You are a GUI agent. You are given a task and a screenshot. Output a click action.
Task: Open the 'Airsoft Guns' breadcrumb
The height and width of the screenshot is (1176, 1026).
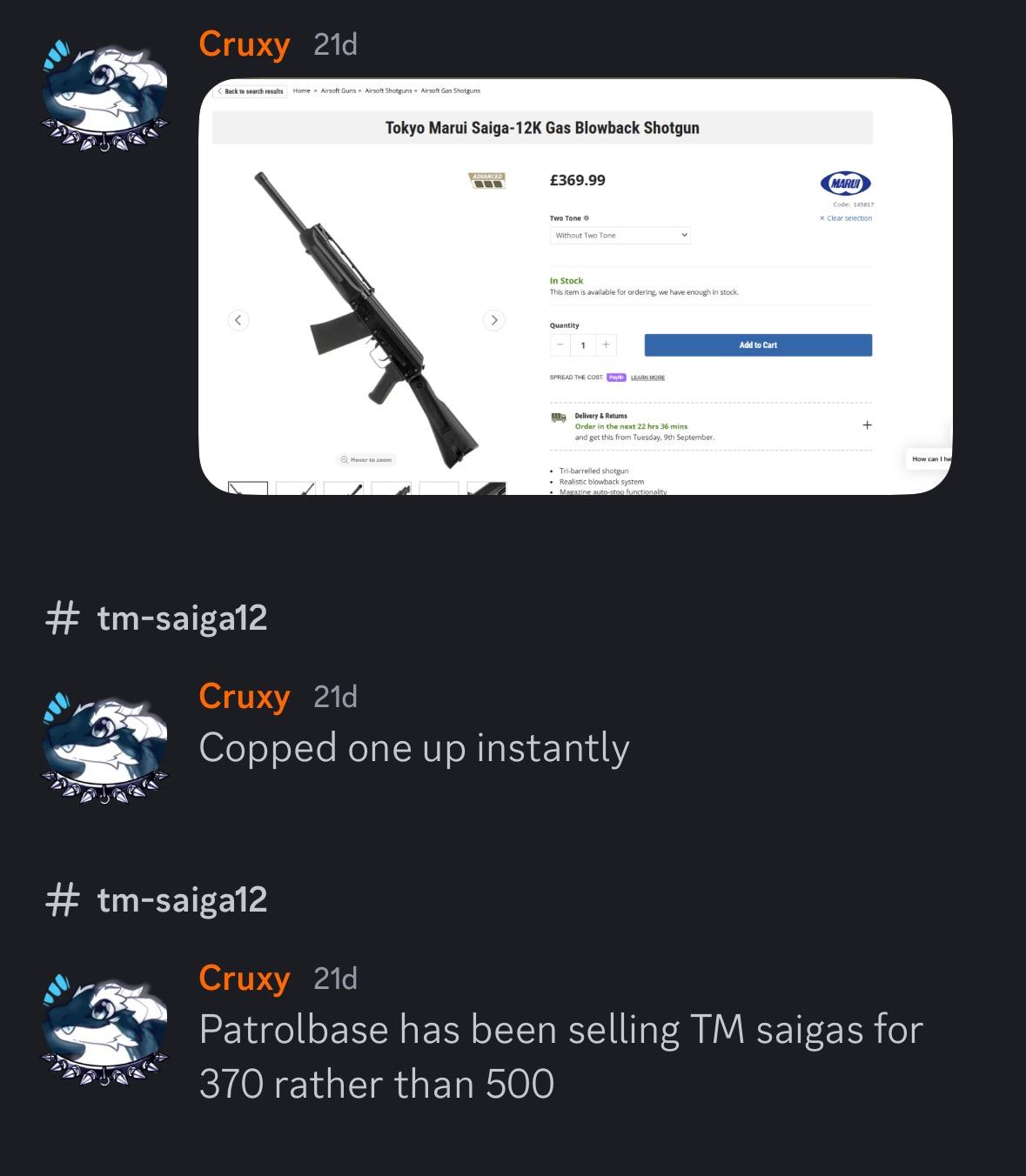[x=339, y=90]
